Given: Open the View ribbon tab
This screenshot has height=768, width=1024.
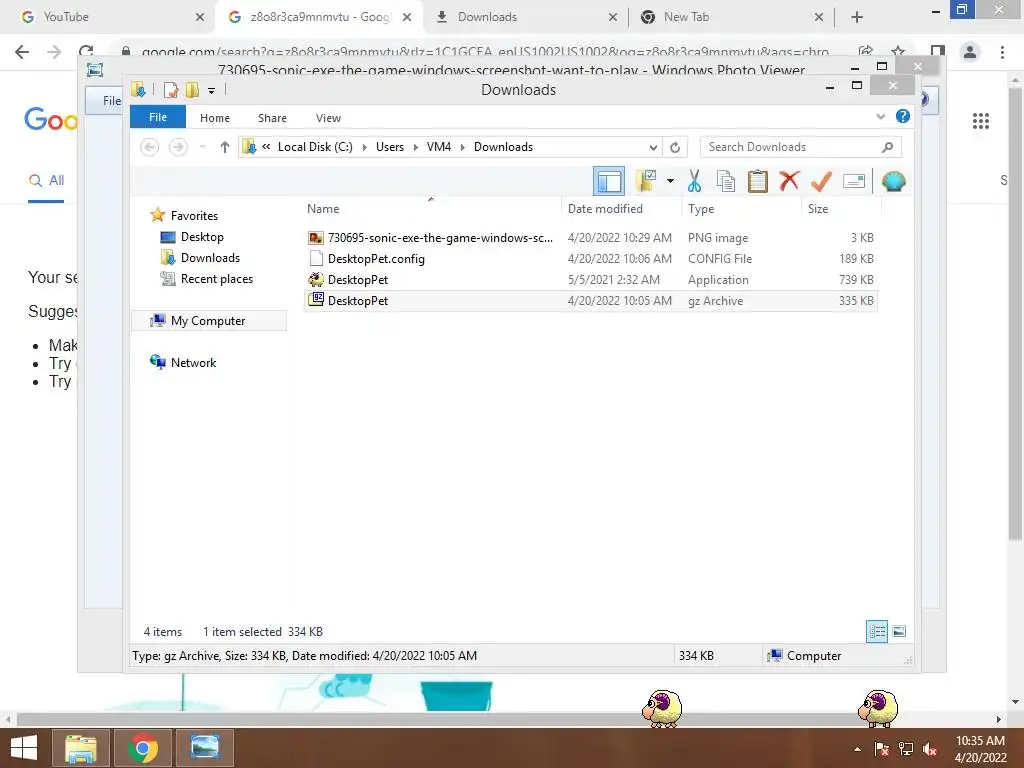Looking at the screenshot, I should [x=328, y=118].
